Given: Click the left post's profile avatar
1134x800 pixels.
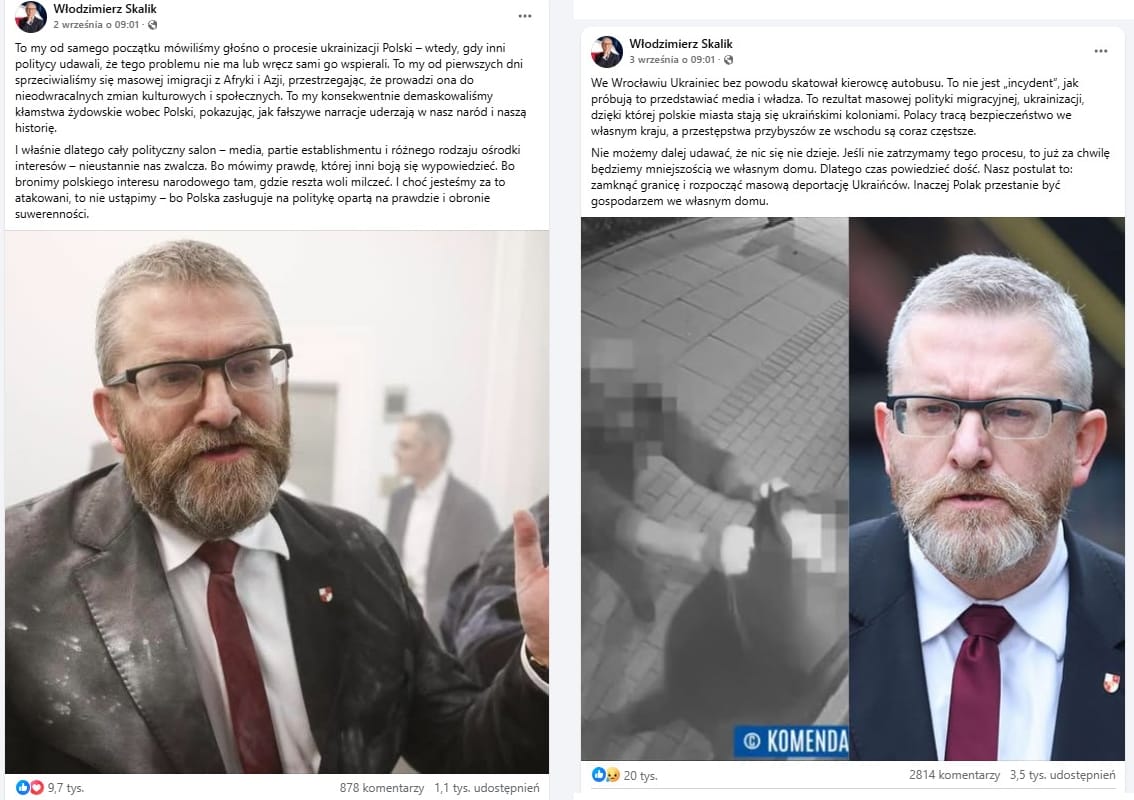Looking at the screenshot, I should tap(30, 17).
